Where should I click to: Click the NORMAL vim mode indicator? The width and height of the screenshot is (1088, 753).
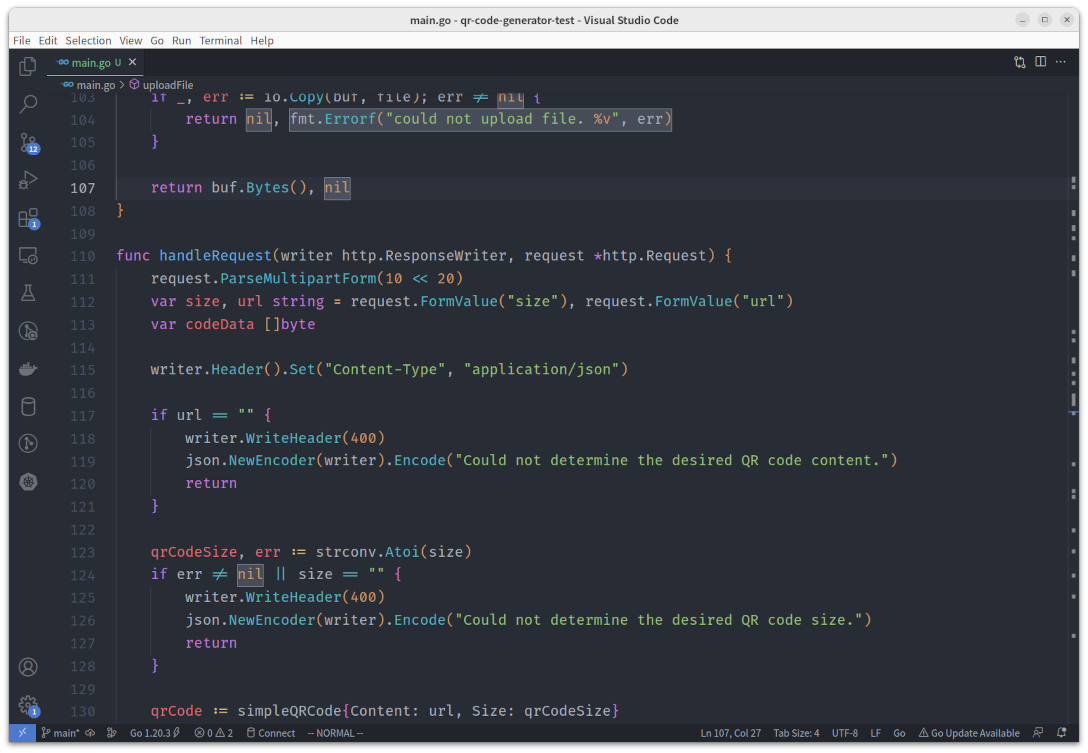pos(335,733)
